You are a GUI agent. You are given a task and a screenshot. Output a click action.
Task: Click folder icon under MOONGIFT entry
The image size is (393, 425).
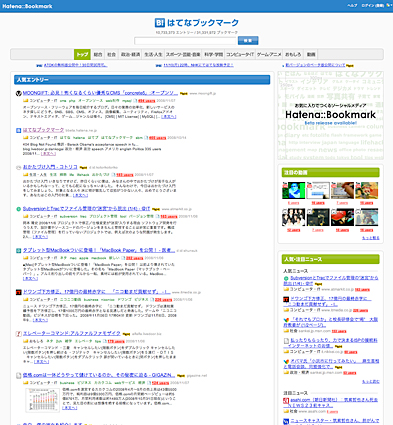pyautogui.click(x=25, y=101)
